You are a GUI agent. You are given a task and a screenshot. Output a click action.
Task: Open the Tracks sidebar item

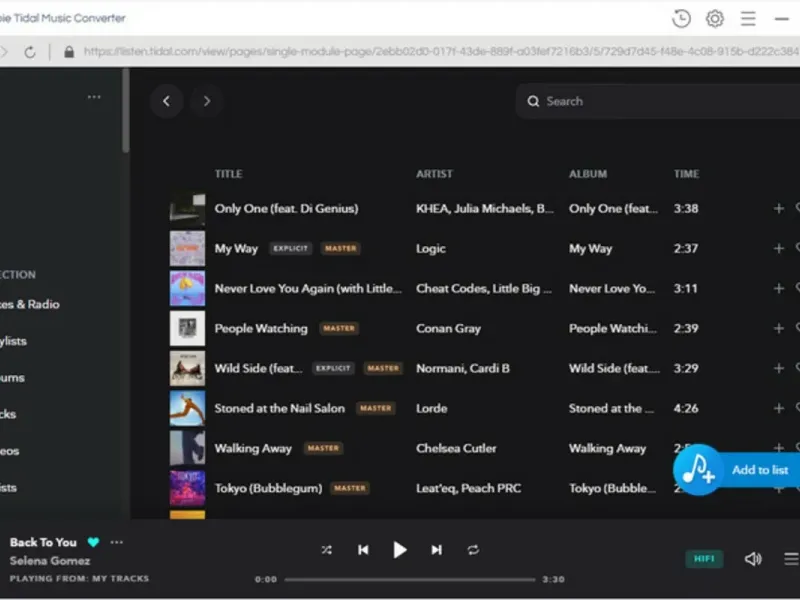coord(8,414)
